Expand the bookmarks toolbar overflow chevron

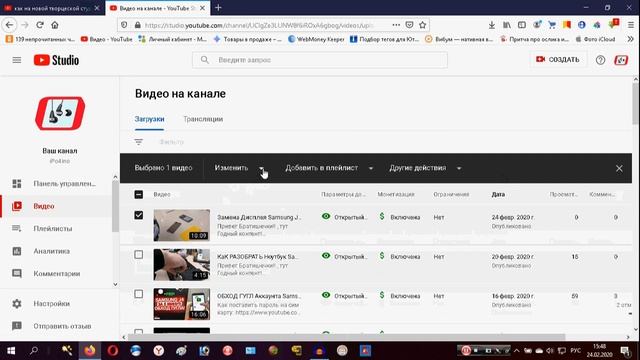pyautogui.click(x=631, y=39)
